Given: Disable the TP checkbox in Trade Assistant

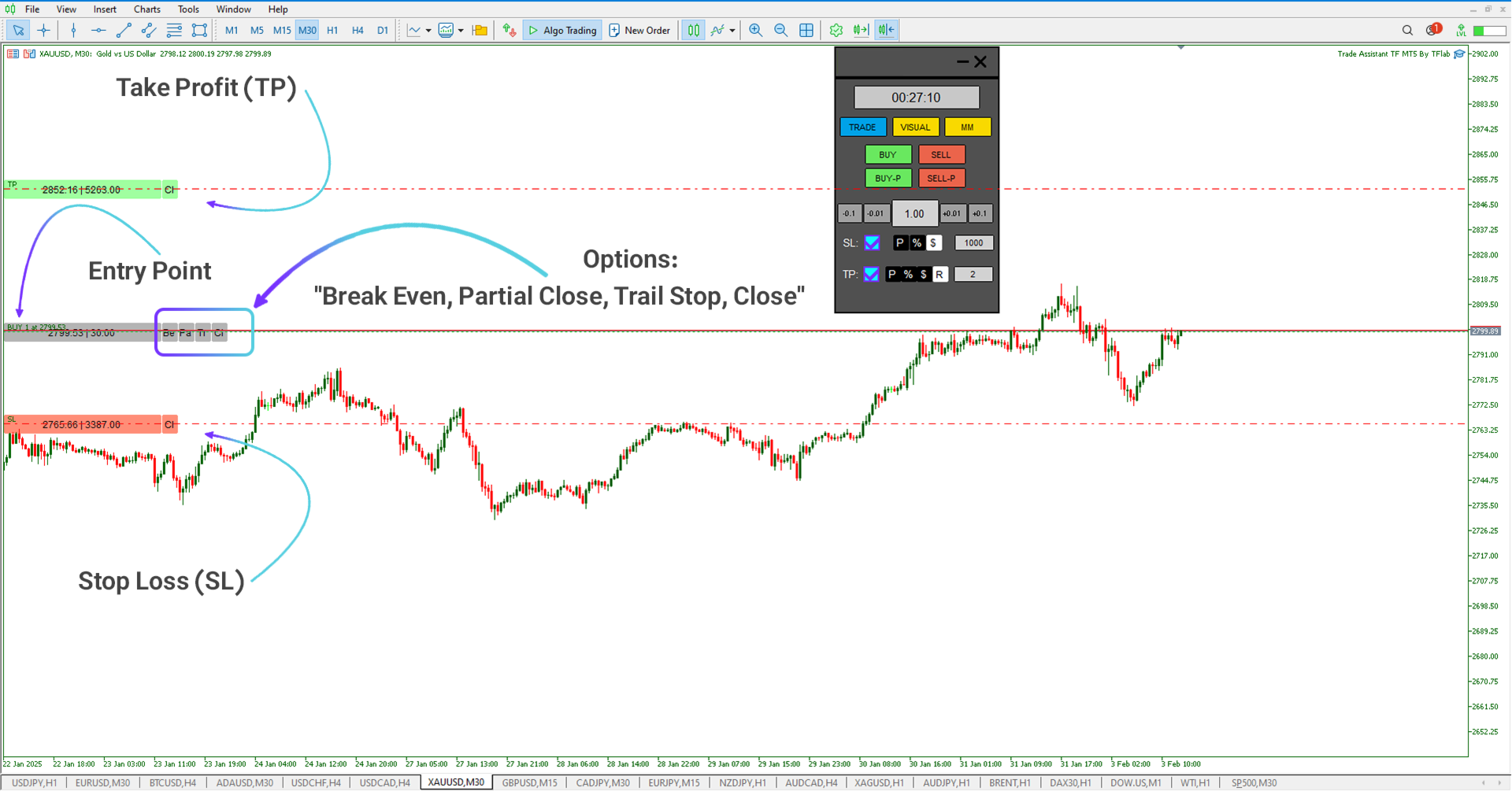Looking at the screenshot, I should [x=872, y=274].
